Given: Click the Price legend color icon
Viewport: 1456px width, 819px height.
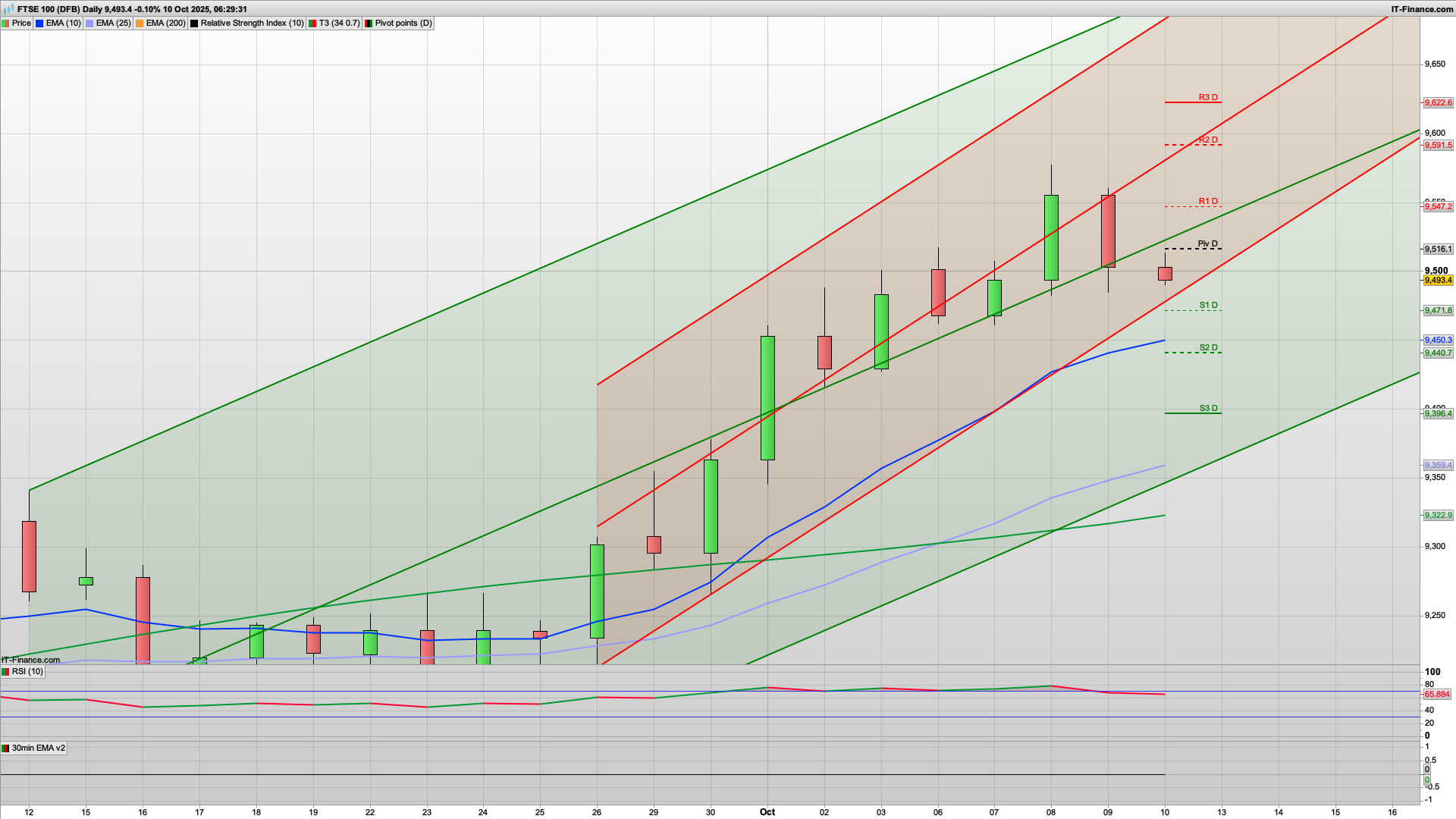Looking at the screenshot, I should 6,24.
